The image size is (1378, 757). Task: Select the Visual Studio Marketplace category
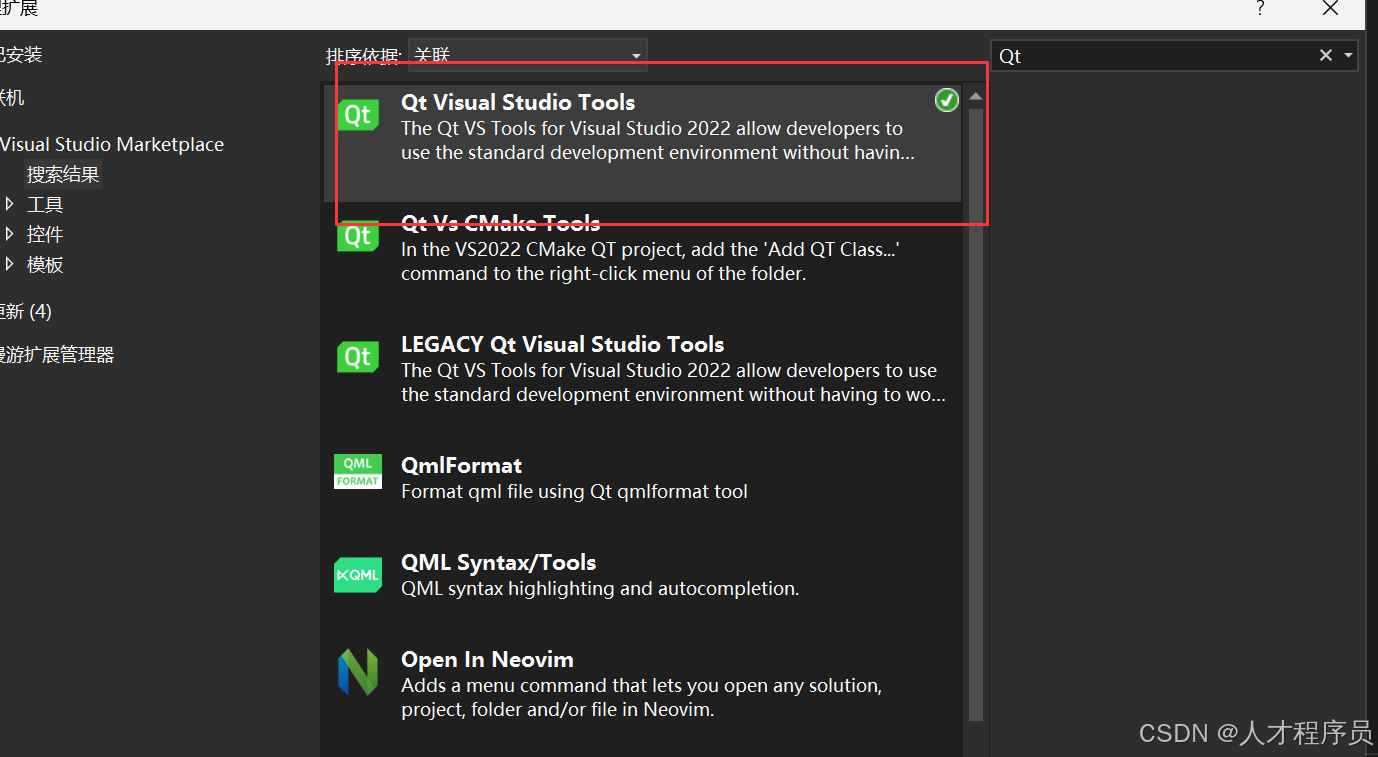click(112, 145)
